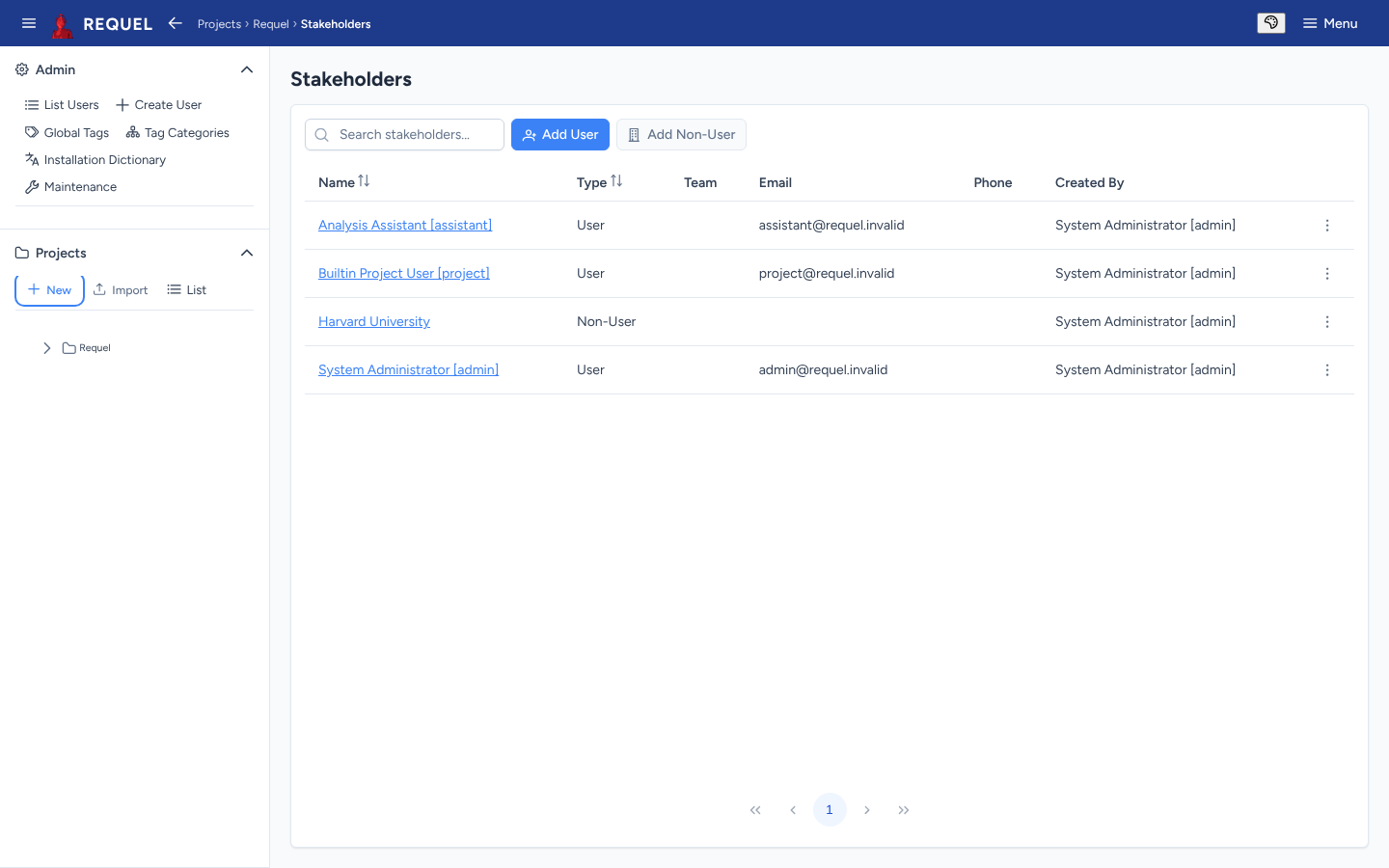
Task: Select page 1 in pagination
Action: click(x=830, y=810)
